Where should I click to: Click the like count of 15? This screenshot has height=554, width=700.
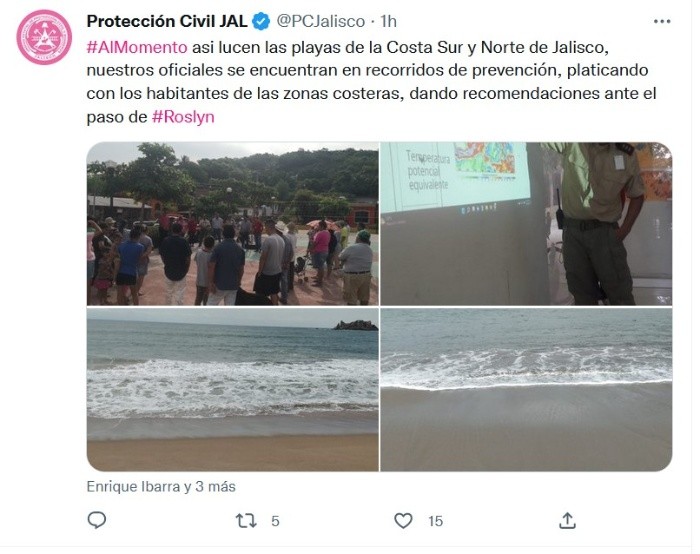pos(435,521)
